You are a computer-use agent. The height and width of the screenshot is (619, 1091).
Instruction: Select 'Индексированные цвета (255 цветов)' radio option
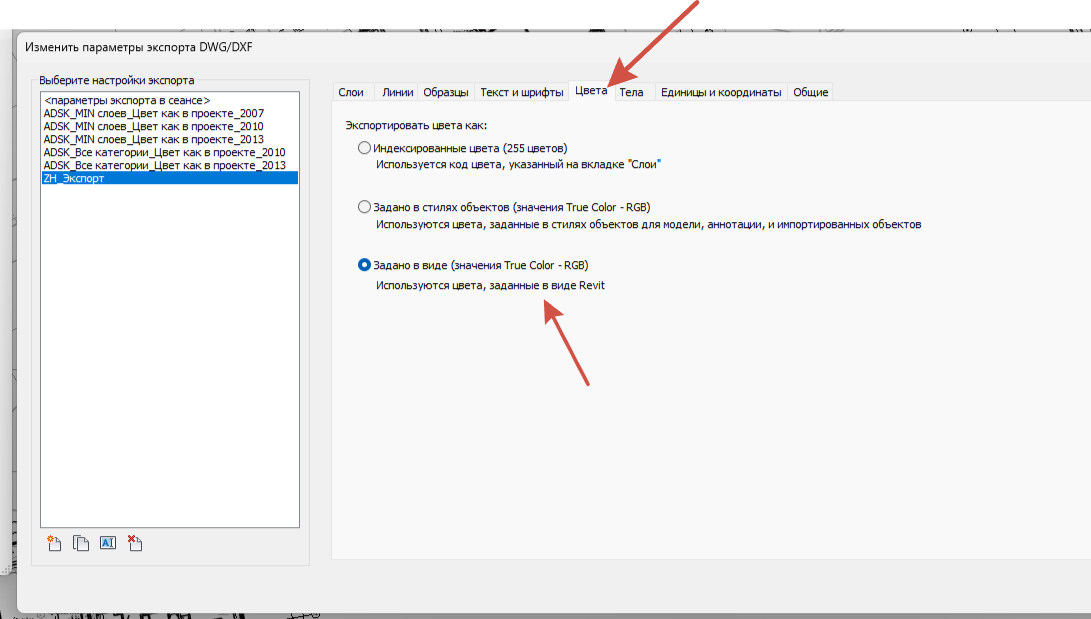[x=364, y=148]
